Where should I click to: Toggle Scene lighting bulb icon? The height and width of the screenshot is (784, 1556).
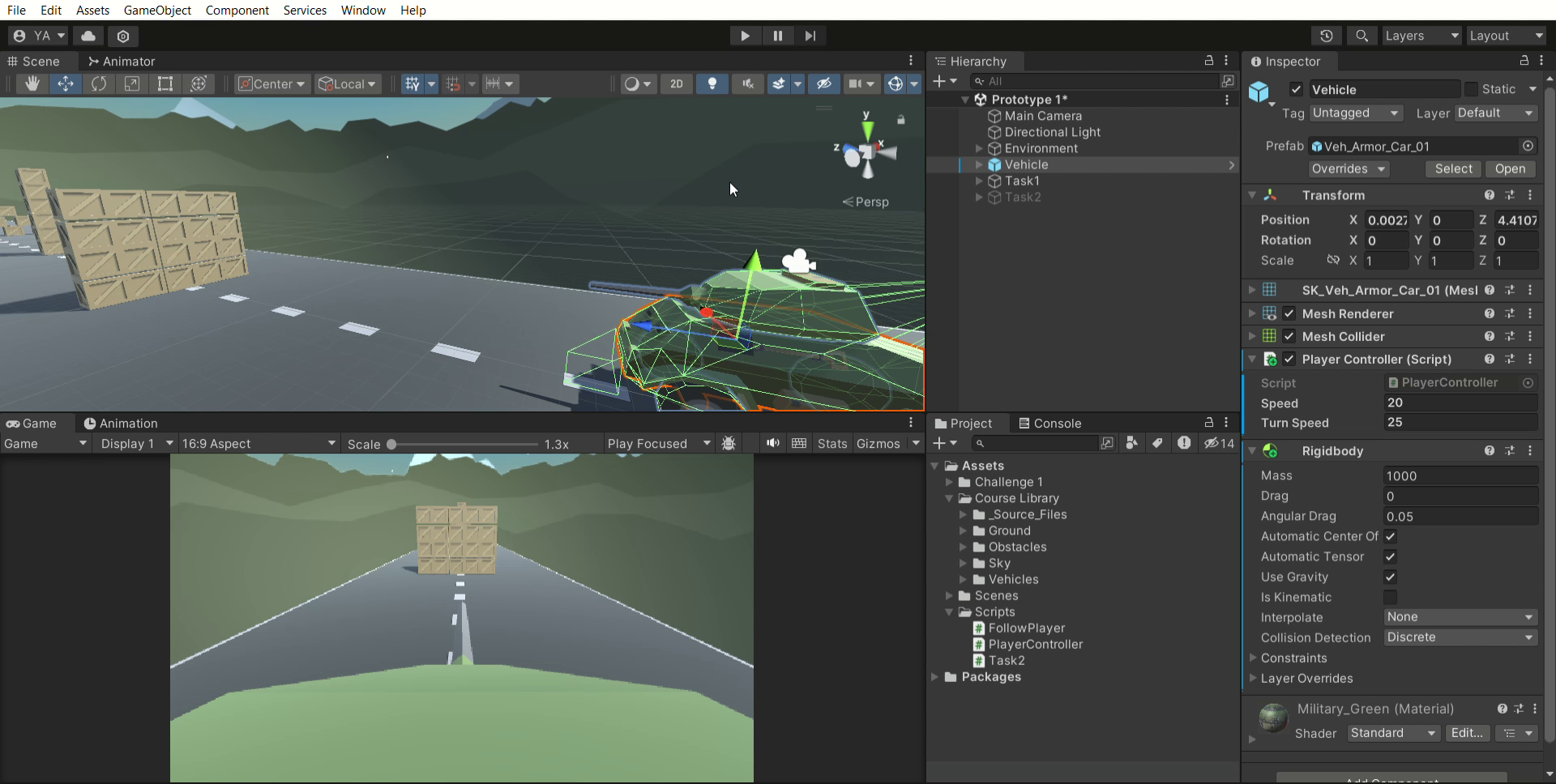tap(712, 83)
